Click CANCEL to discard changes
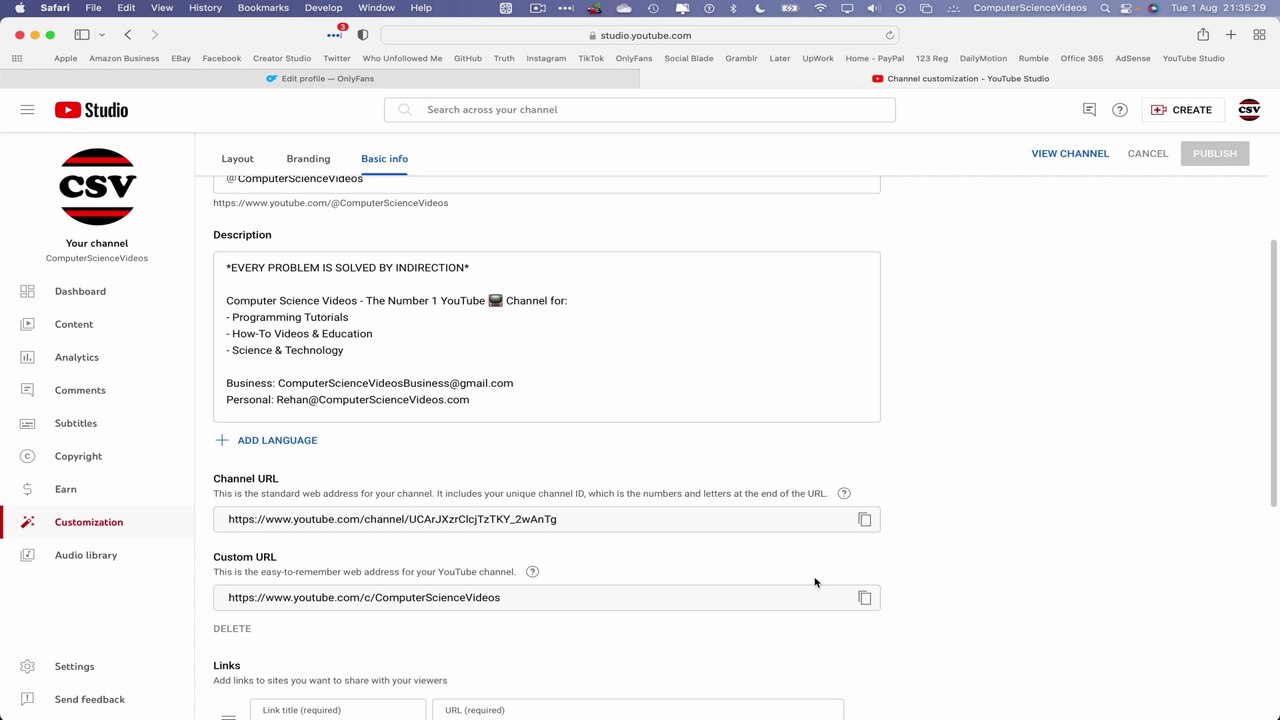 (1147, 154)
